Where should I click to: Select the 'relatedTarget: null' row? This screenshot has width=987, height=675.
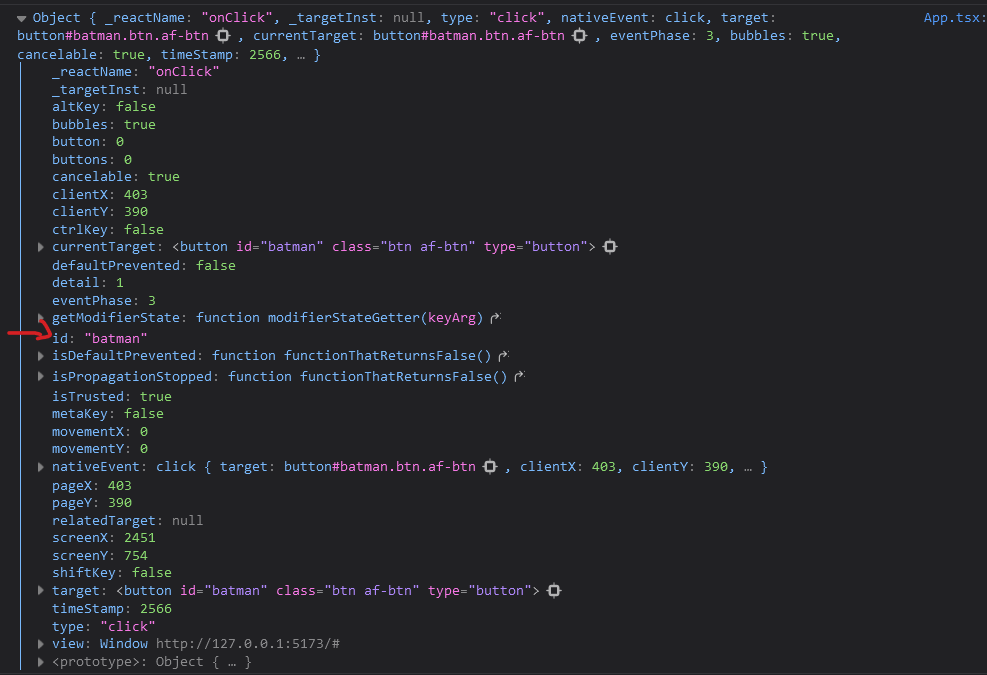click(x=128, y=521)
